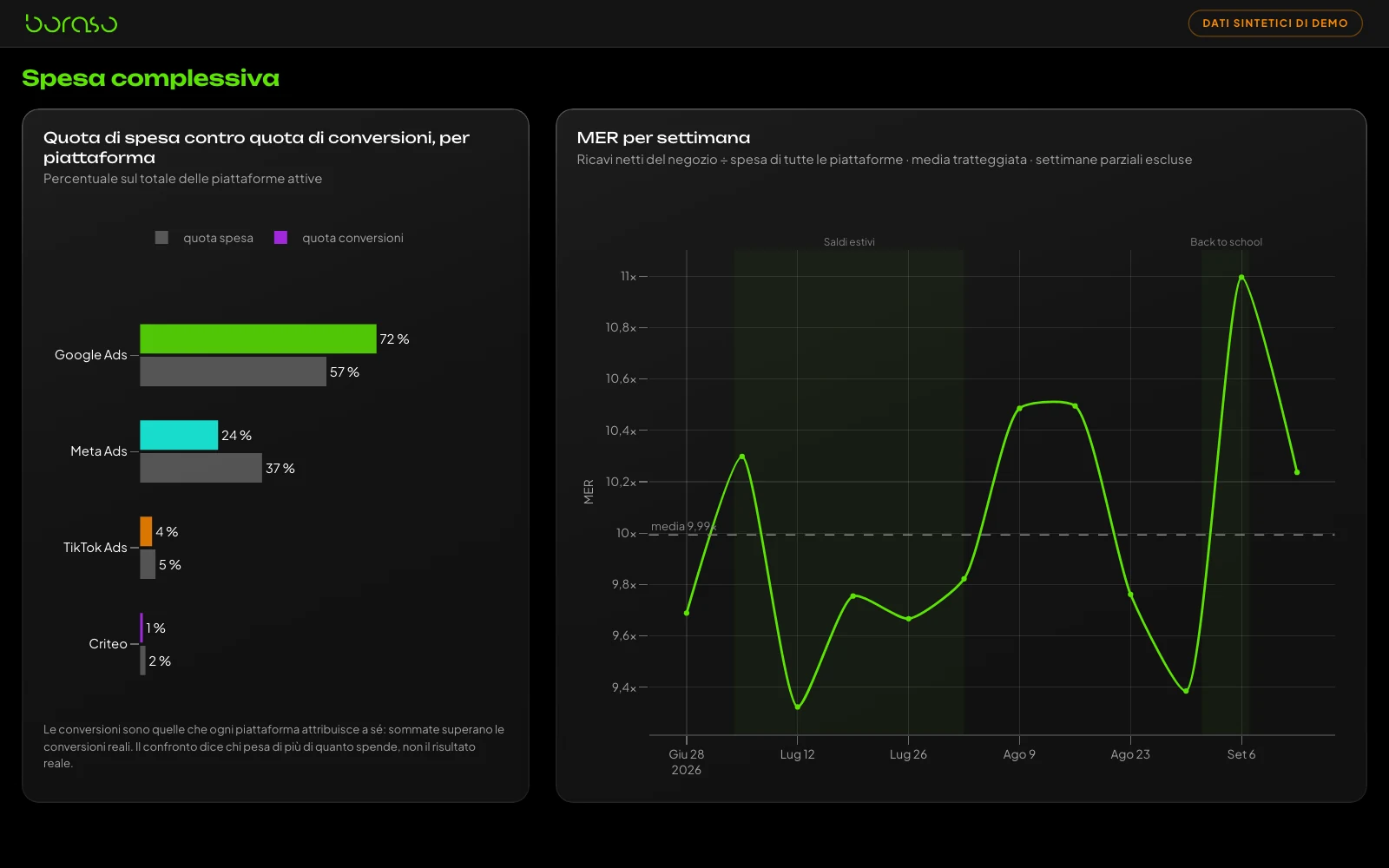Click the media 9,99x dashed line label

[683, 526]
